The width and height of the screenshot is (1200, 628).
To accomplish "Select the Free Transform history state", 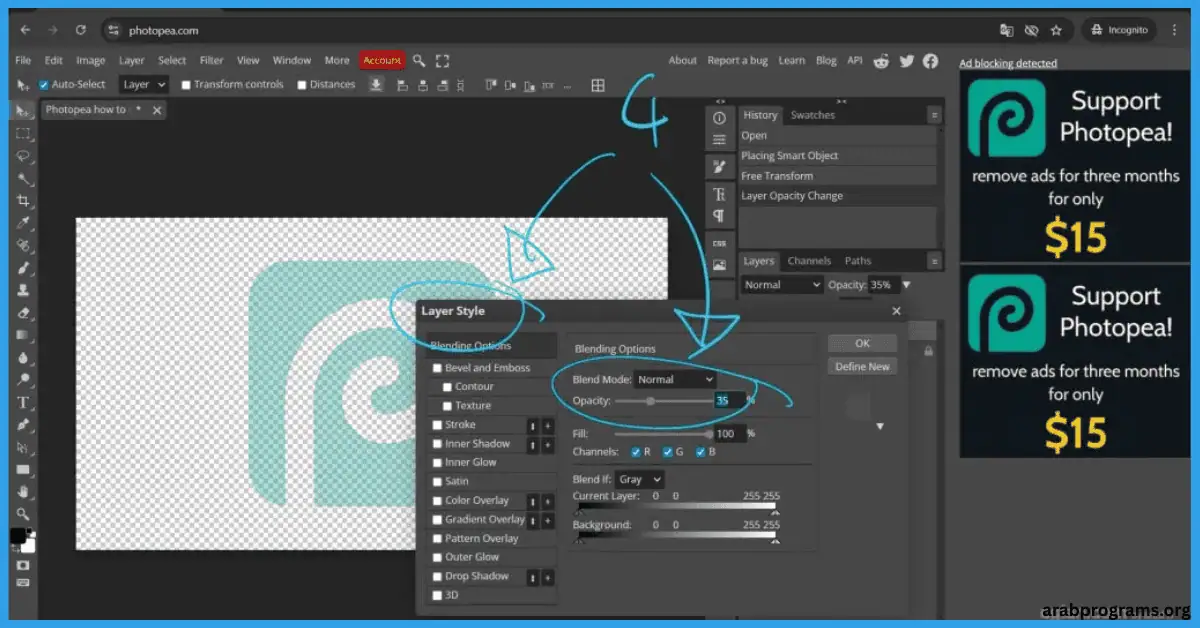I will coord(837,176).
